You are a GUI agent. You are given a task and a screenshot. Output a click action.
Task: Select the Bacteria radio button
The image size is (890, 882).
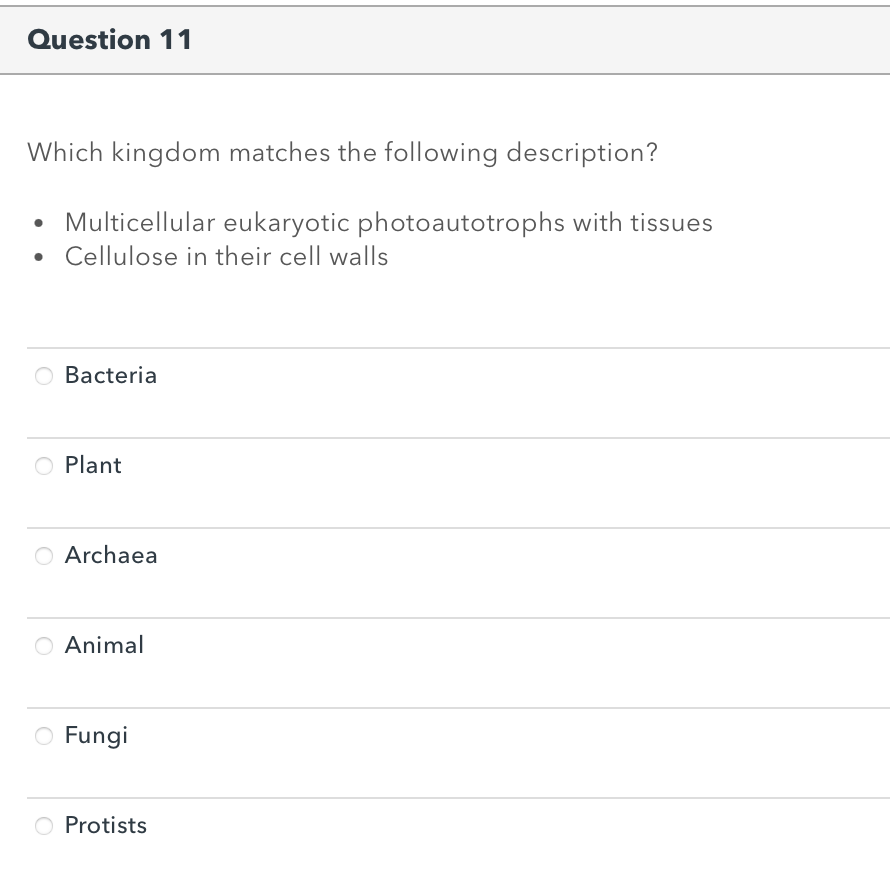44,376
